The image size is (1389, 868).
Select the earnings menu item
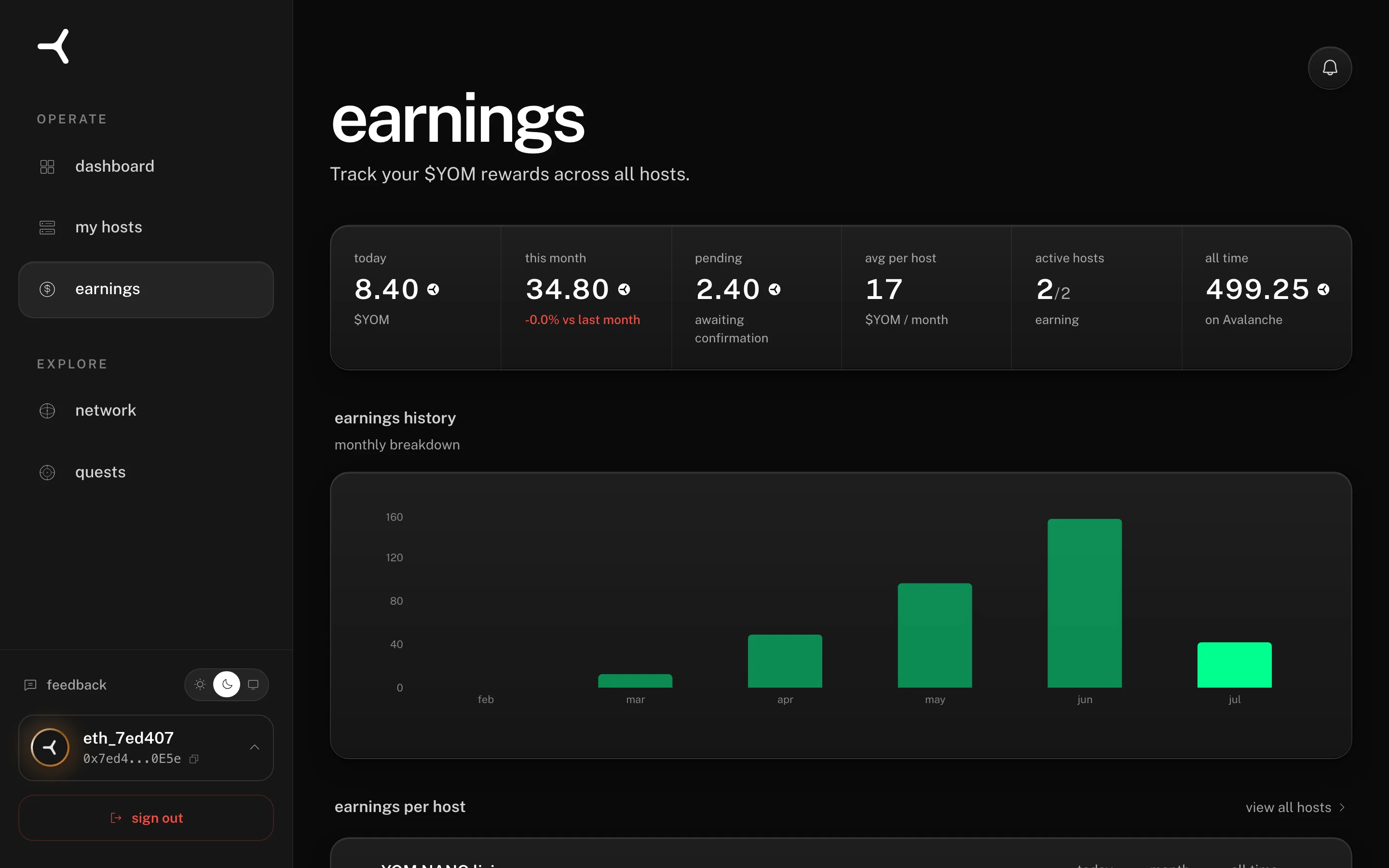pos(146,289)
